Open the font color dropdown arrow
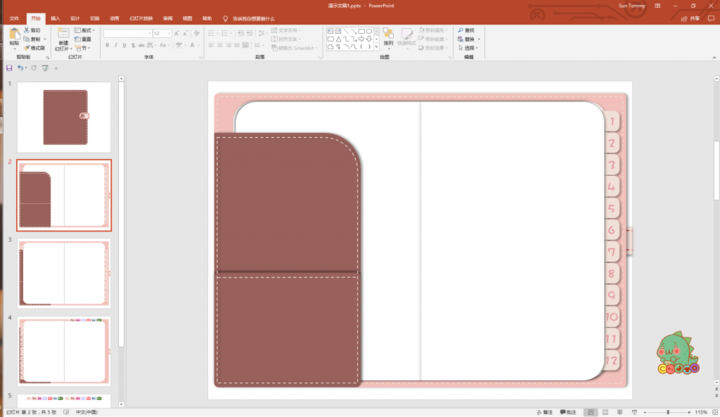Viewport: 720px width, 417px height. coord(198,45)
